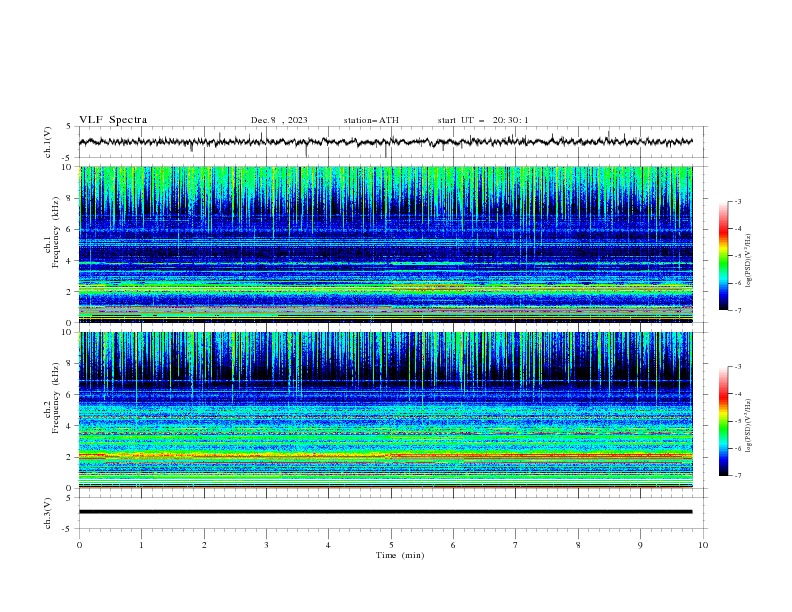Click the "start UT = 20:30:1" header text
792x612 pixels.
(483, 120)
